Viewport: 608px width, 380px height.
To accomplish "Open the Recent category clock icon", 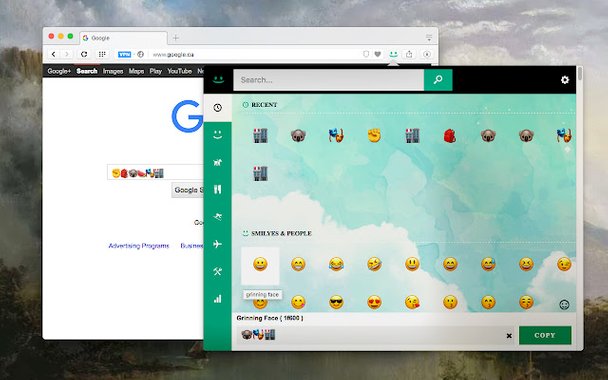I will [x=218, y=108].
